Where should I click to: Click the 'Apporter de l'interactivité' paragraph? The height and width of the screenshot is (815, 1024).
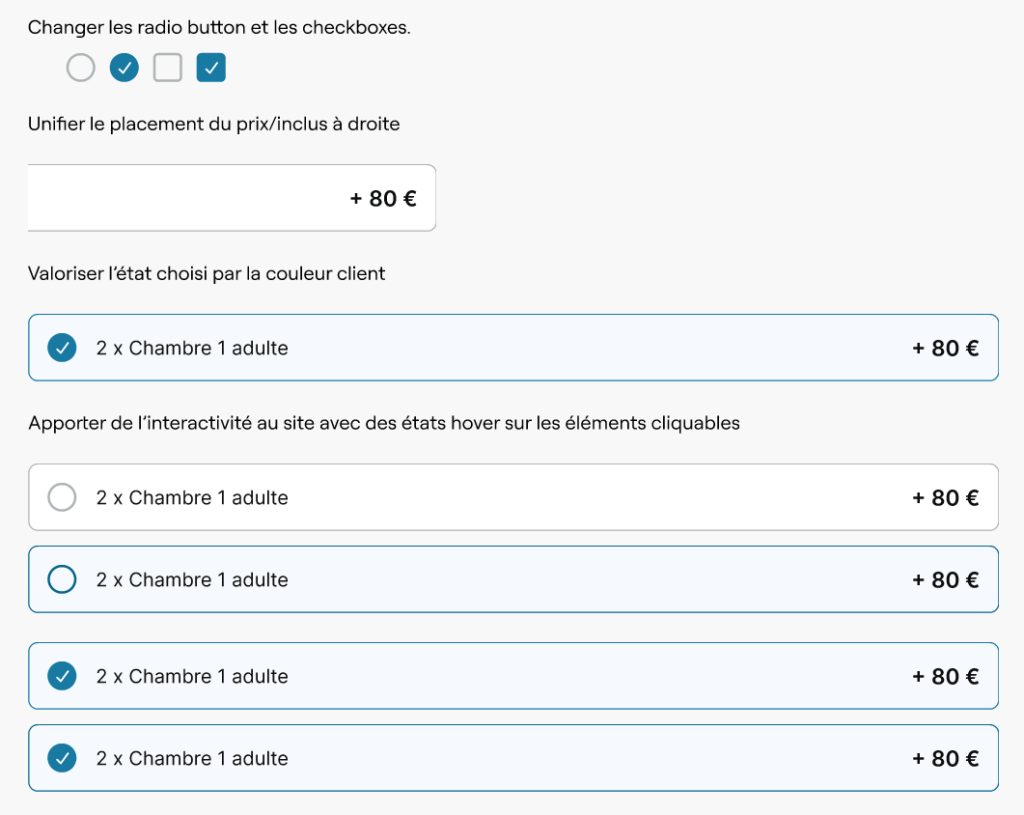384,423
